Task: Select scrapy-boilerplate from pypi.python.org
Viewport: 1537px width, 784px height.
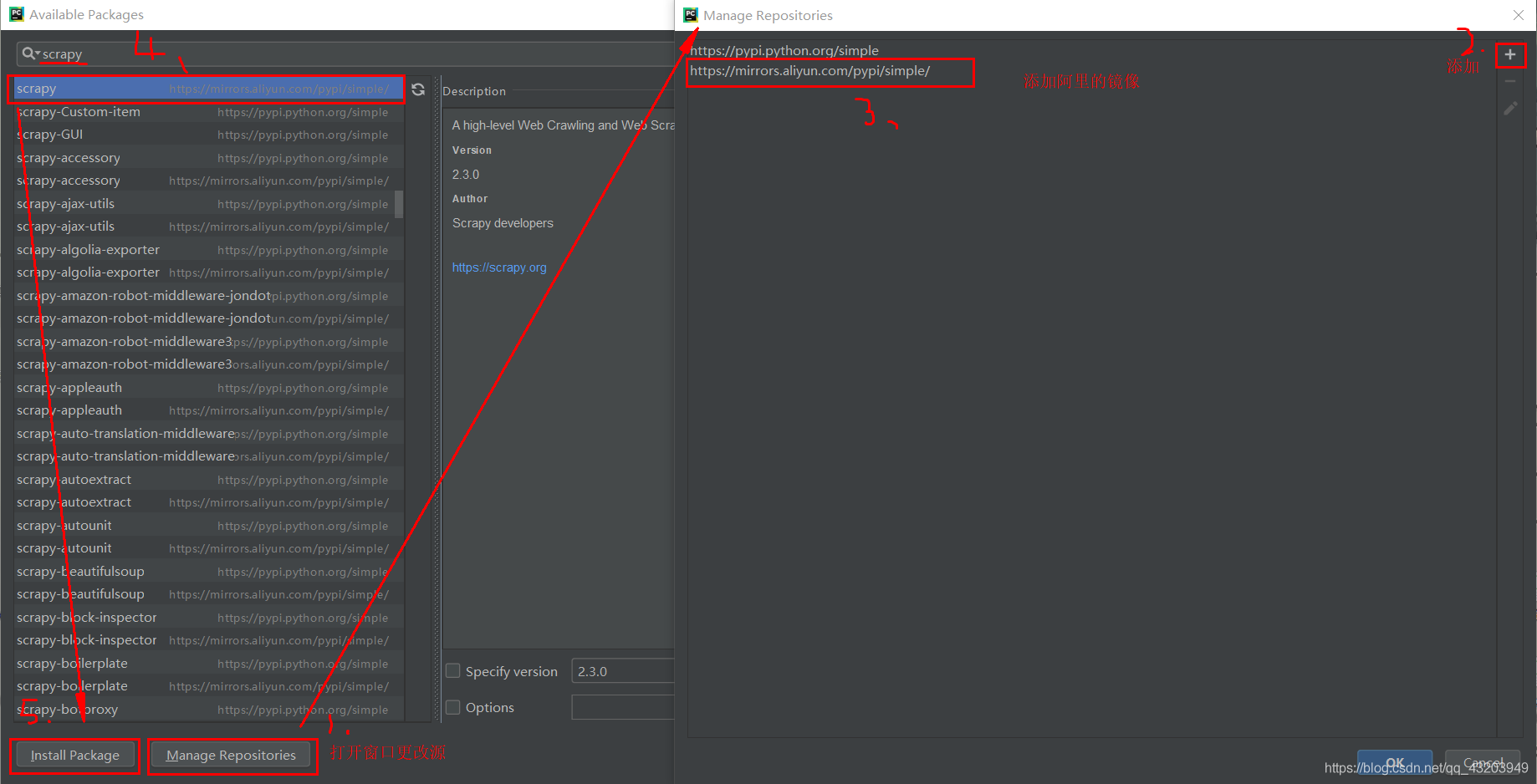Action: coord(209,664)
